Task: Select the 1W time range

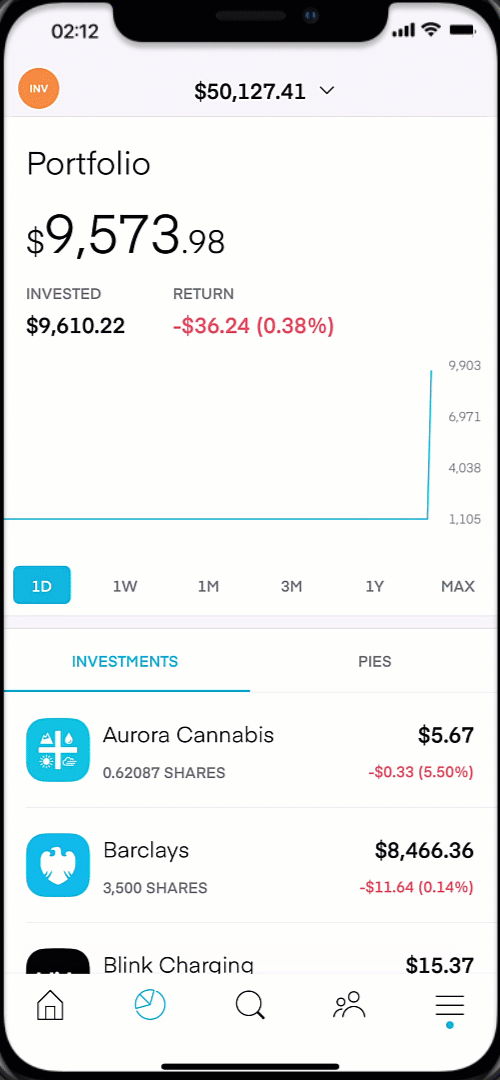Action: tap(125, 586)
